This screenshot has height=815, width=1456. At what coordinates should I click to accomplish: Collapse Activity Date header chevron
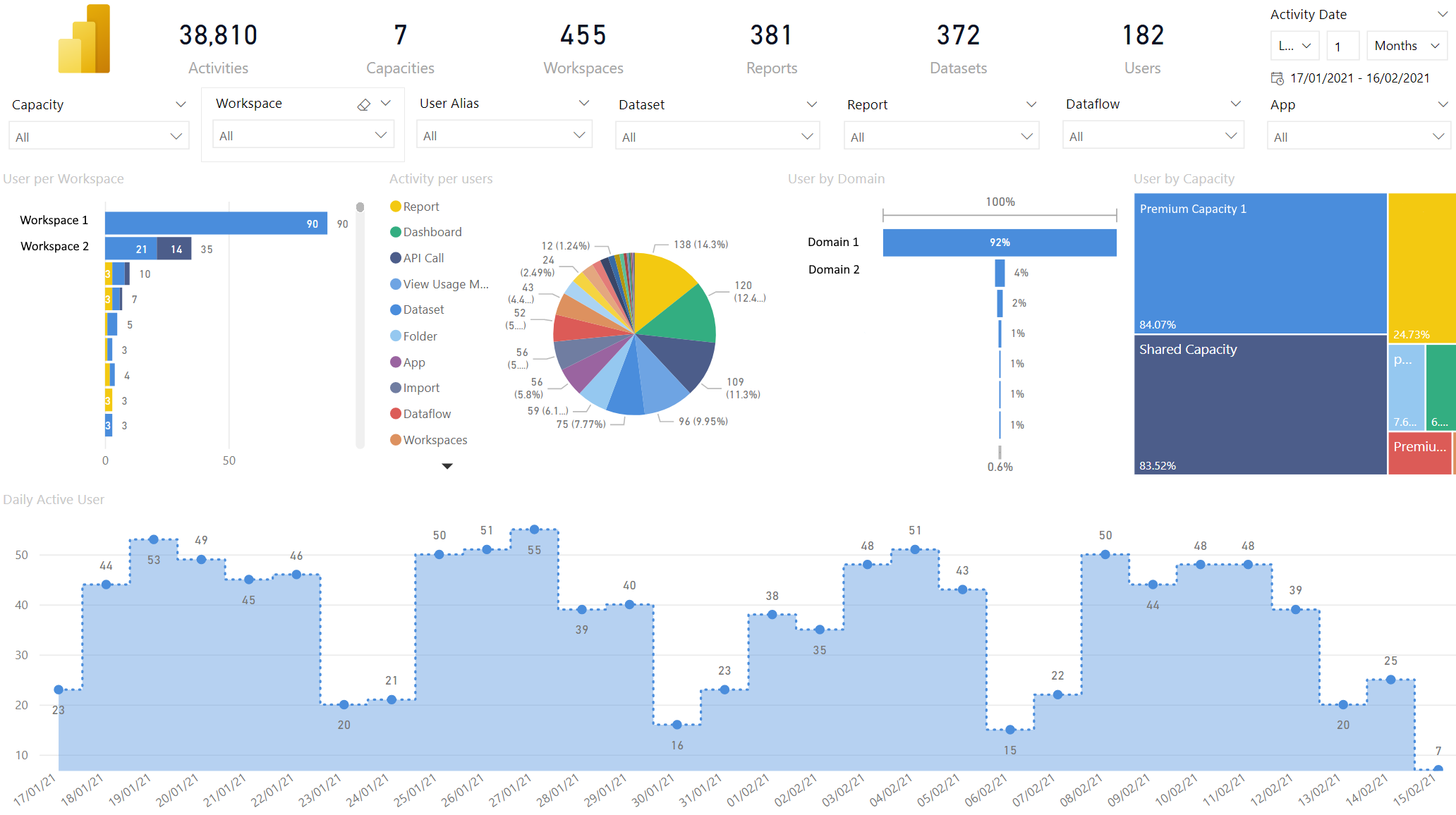click(x=1443, y=14)
